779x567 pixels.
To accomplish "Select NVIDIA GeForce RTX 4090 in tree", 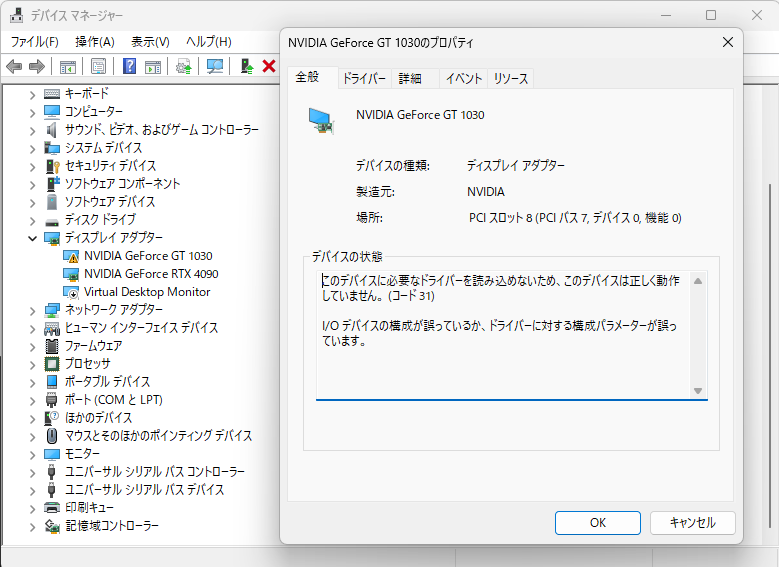I will point(151,274).
